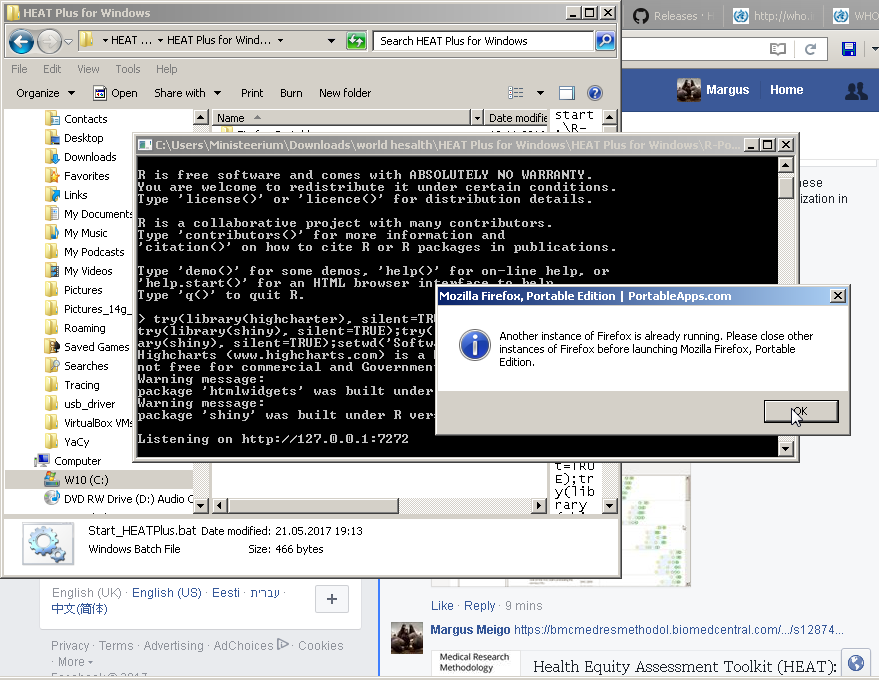Click the blue save floppy icon in Firefox
This screenshot has height=680, width=879.
pos(849,49)
